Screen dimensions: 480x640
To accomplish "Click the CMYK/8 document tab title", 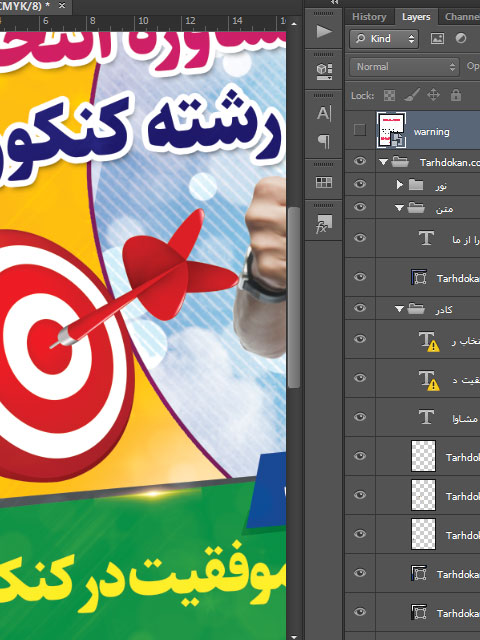I will (x=24, y=6).
